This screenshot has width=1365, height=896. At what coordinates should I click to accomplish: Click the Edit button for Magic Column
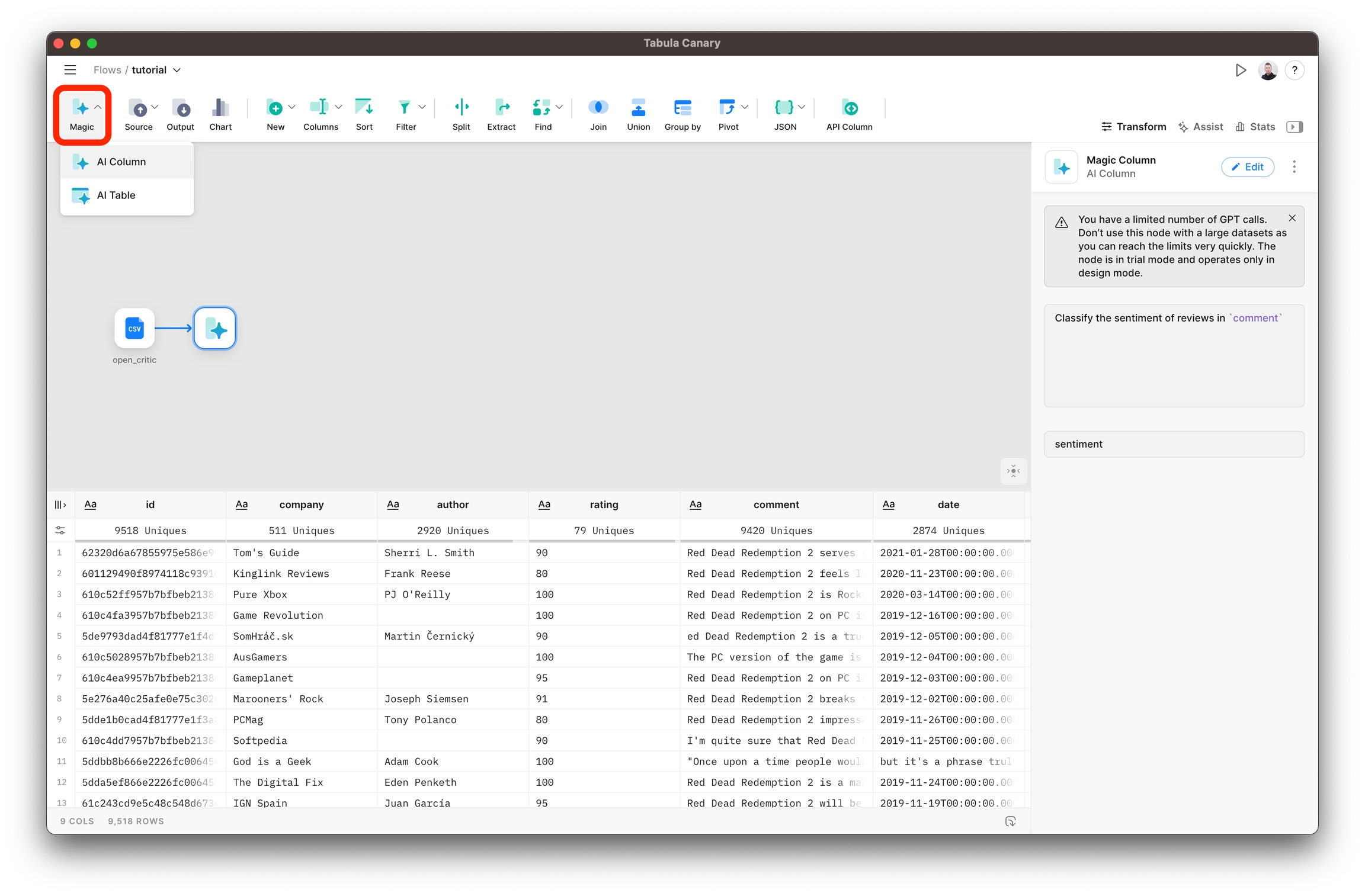coord(1247,167)
